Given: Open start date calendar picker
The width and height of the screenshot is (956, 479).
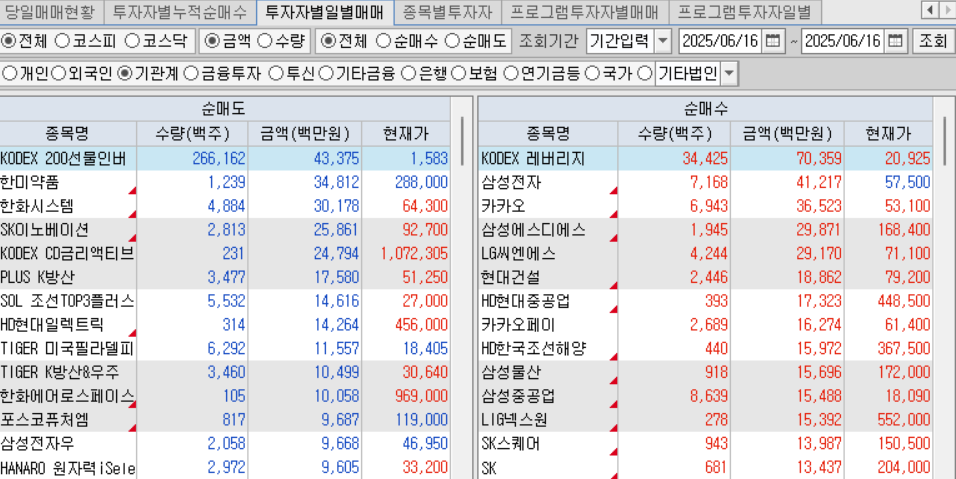Looking at the screenshot, I should click(x=772, y=41).
